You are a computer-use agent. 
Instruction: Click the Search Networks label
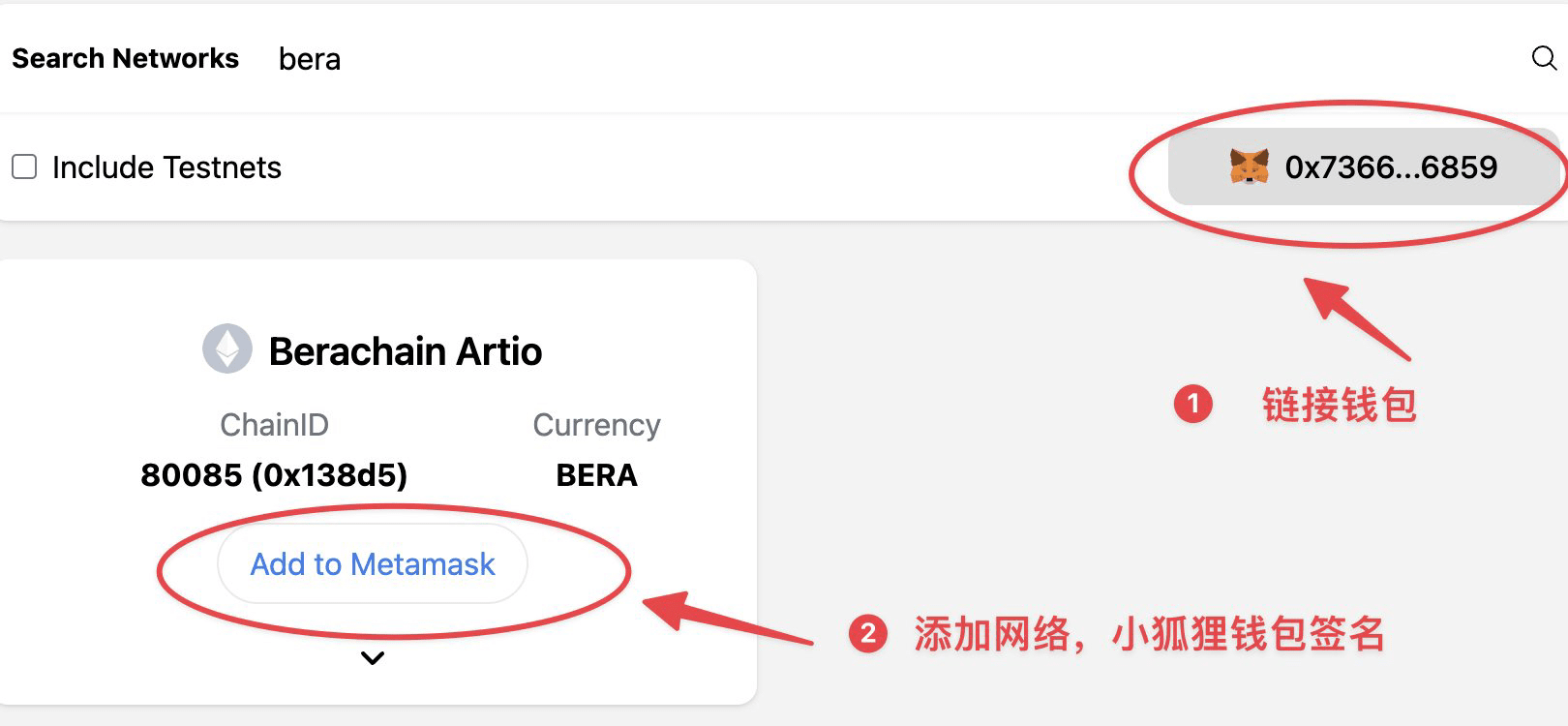tap(125, 59)
